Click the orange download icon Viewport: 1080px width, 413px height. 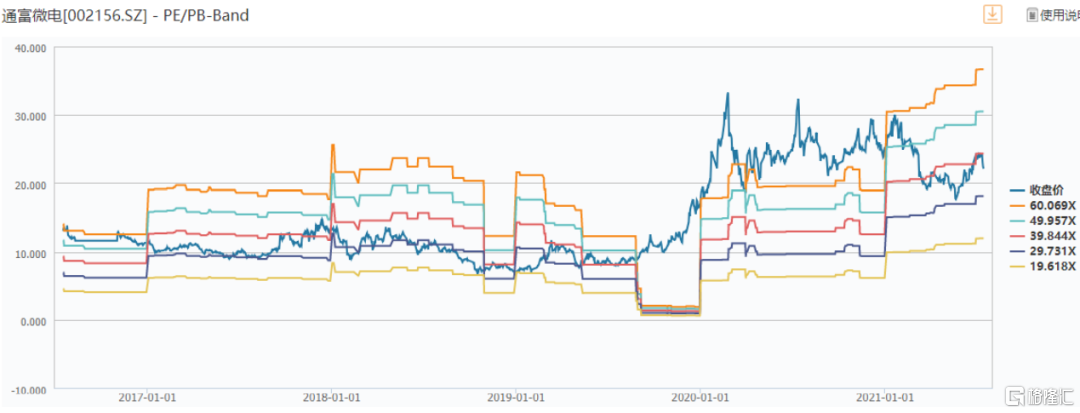pyautogui.click(x=992, y=14)
